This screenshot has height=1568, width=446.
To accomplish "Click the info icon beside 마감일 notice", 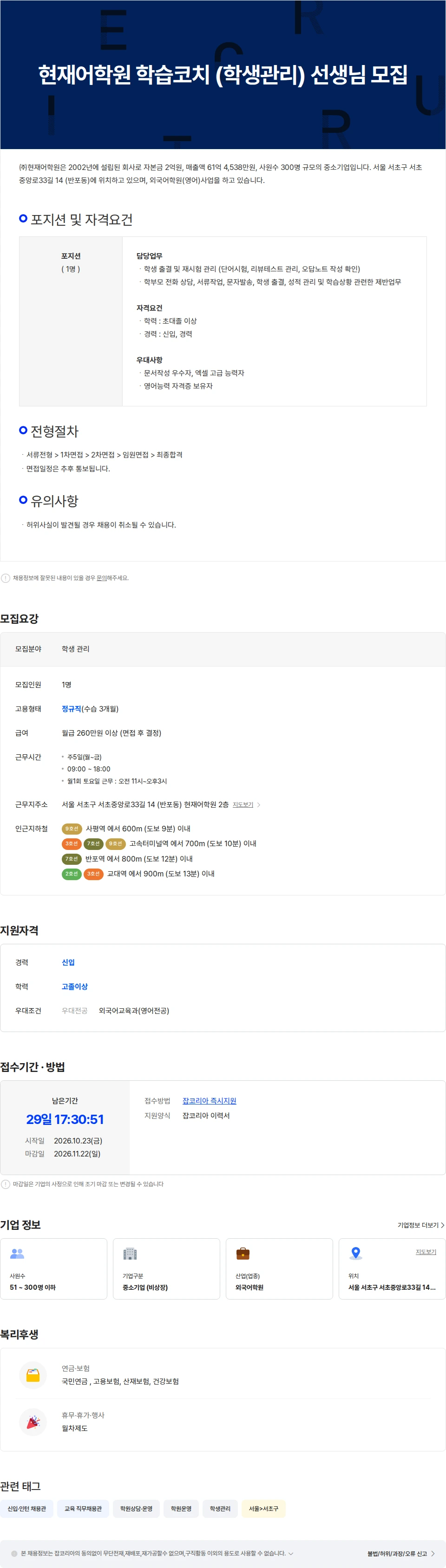I will tap(6, 1184).
